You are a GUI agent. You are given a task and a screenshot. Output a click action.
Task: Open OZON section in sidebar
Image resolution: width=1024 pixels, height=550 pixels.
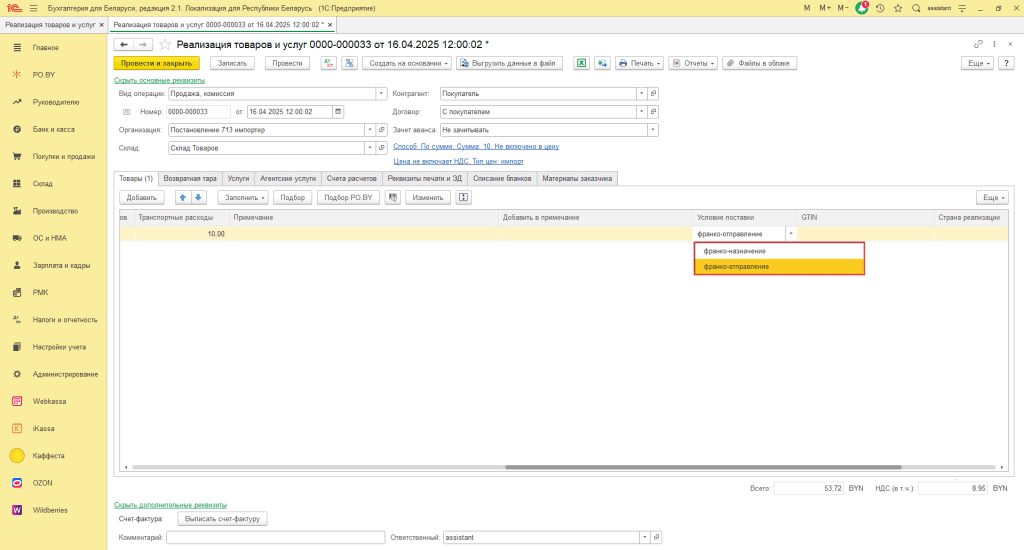[42, 483]
